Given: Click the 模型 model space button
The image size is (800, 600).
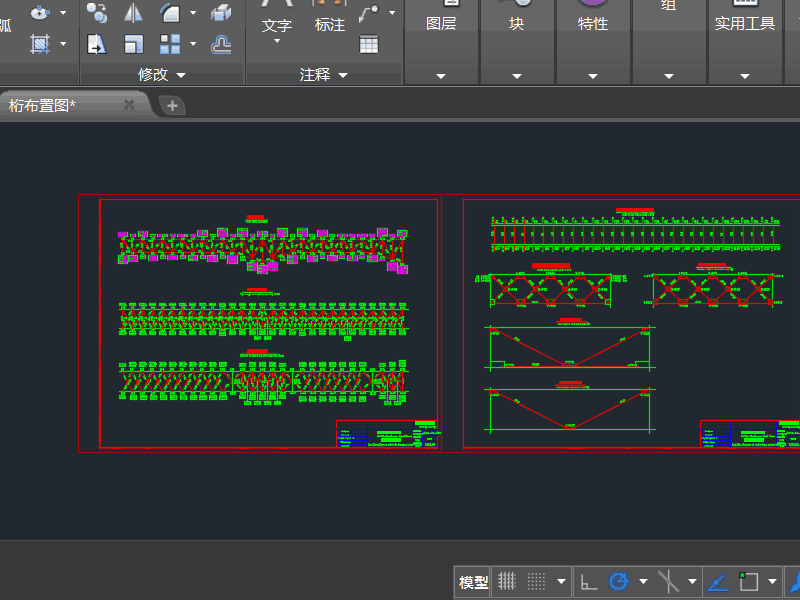Looking at the screenshot, I should tap(473, 582).
